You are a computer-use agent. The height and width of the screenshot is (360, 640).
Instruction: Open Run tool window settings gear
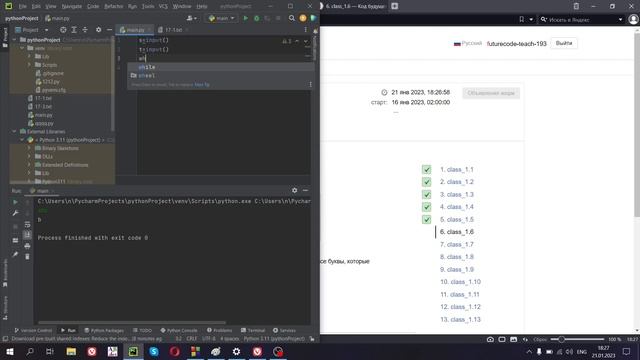[294, 190]
